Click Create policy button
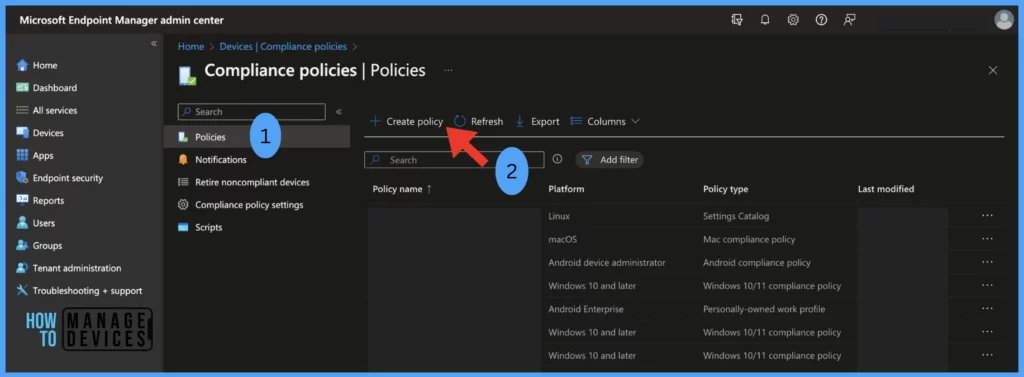The height and width of the screenshot is (377, 1024). [x=406, y=122]
